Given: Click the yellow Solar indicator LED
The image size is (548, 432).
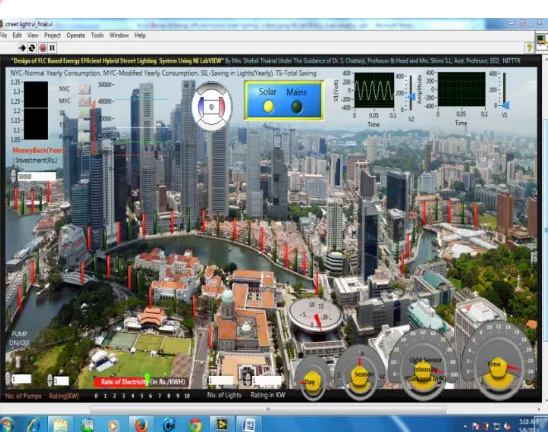Looking at the screenshot, I should point(268,107).
